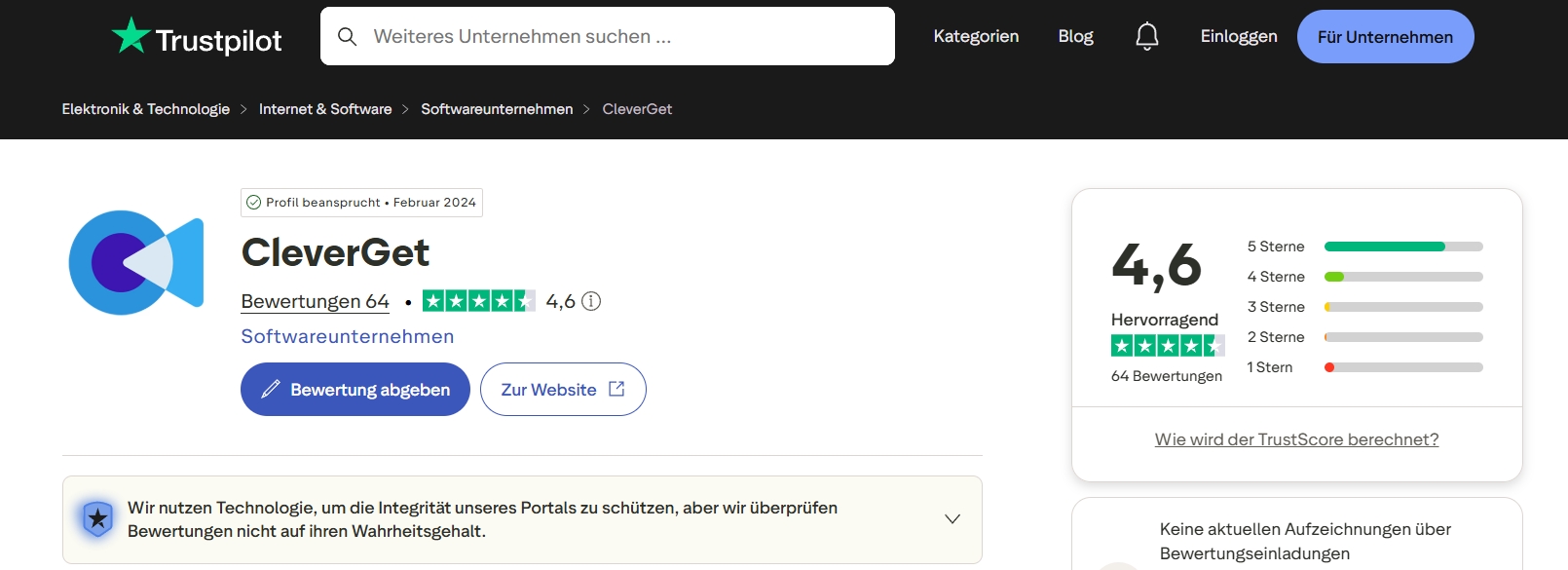Click the verified profile checkmark icon
Viewport: 1568px width, 570px height.
tap(254, 203)
